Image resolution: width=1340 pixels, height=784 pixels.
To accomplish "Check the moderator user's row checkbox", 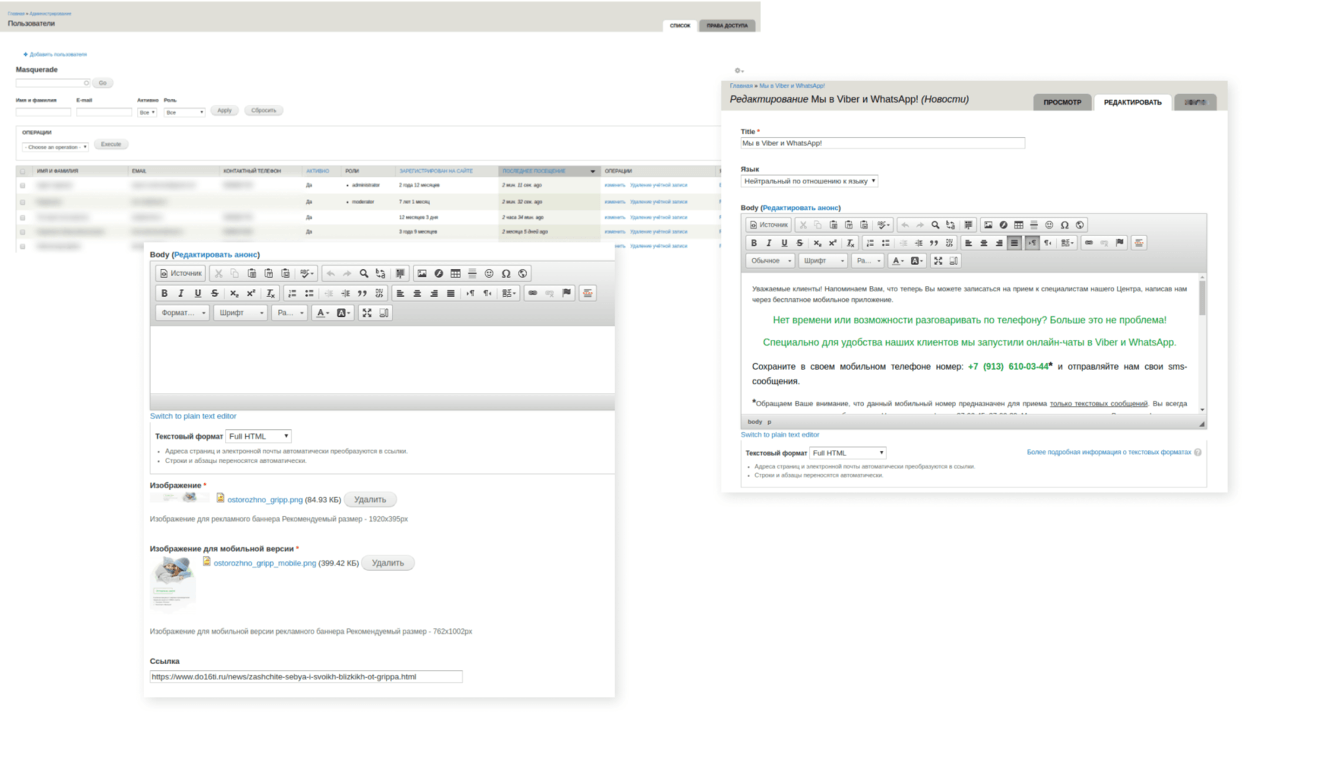I will [x=23, y=201].
